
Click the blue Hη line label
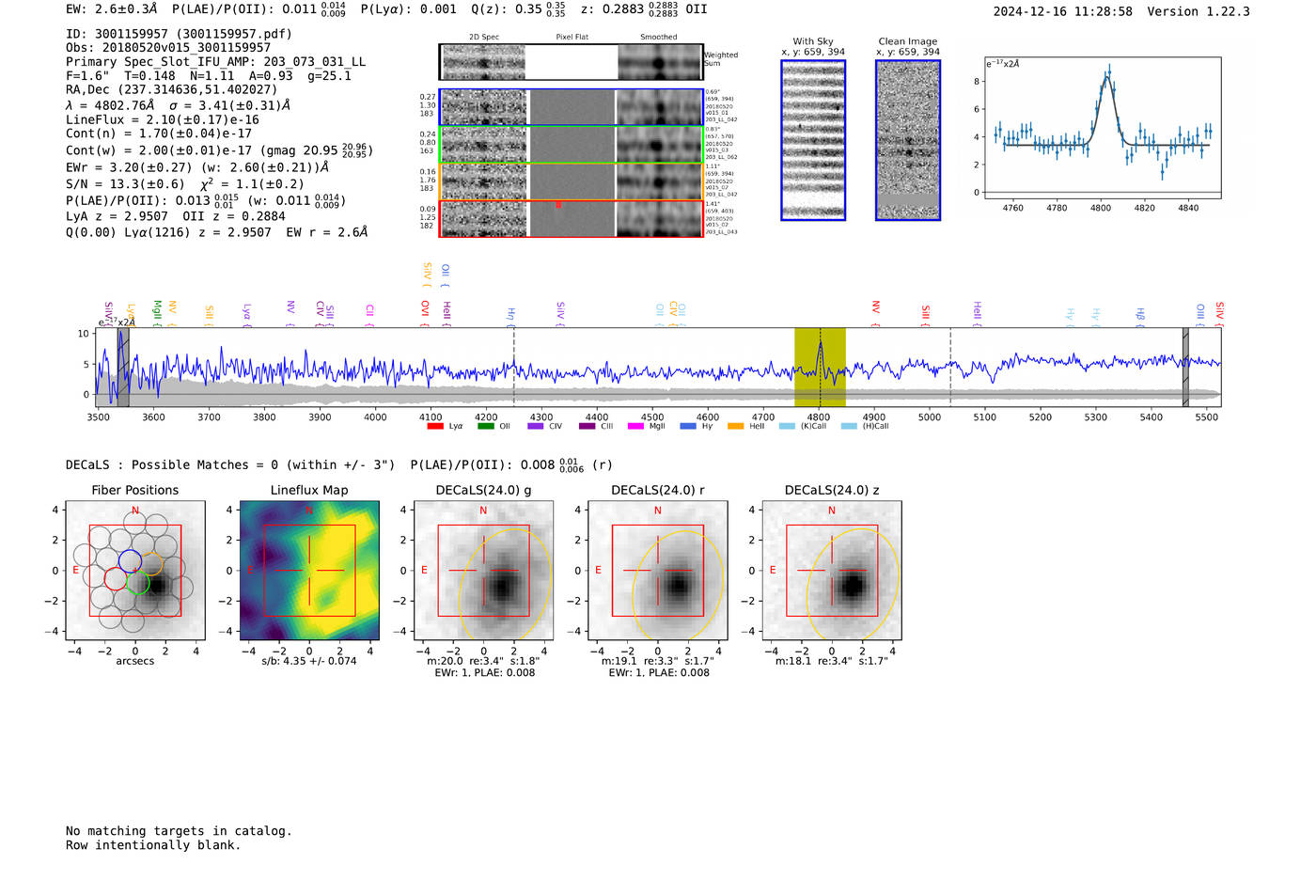point(511,317)
